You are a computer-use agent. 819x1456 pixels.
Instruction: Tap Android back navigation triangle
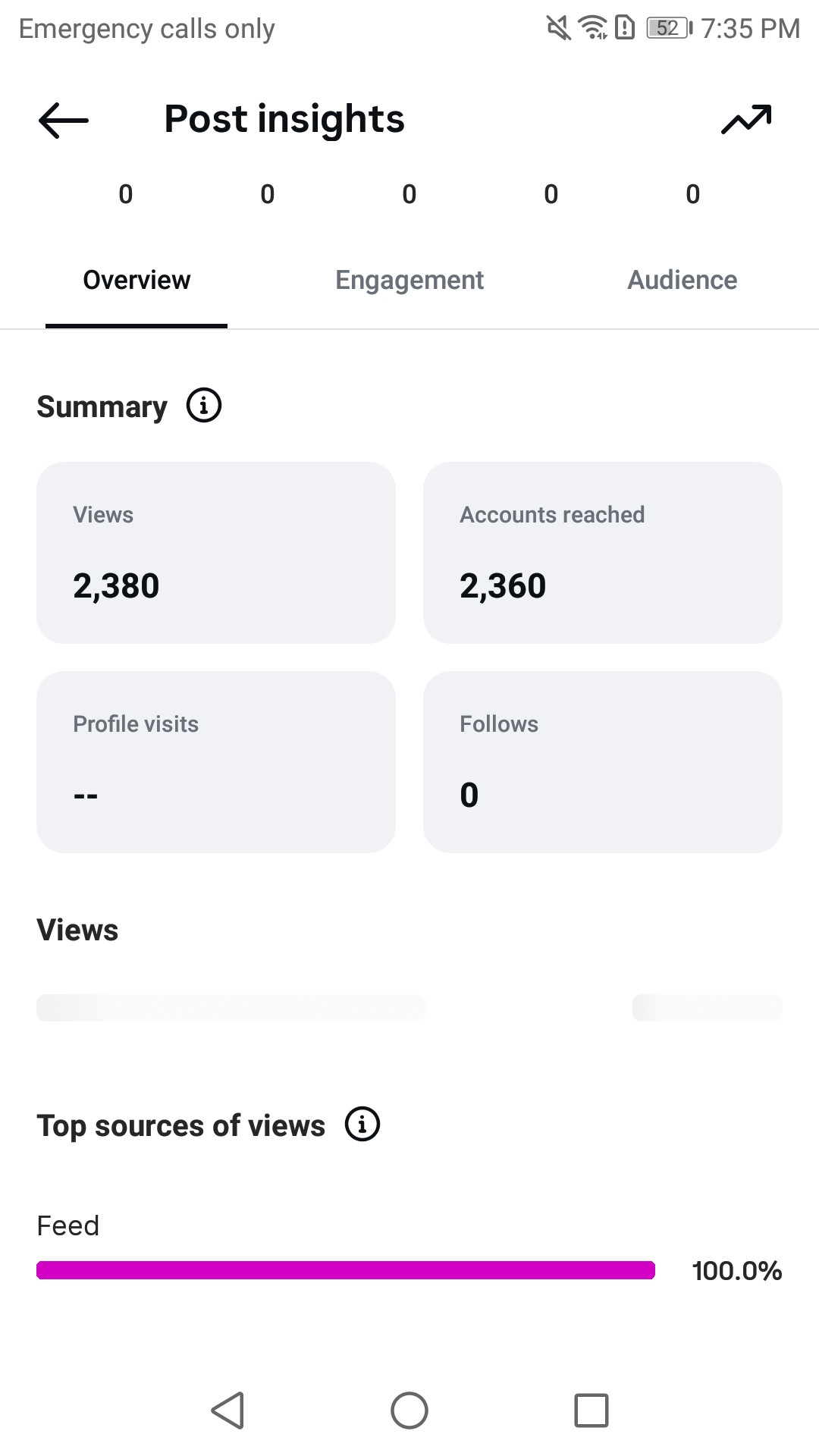tap(227, 1410)
